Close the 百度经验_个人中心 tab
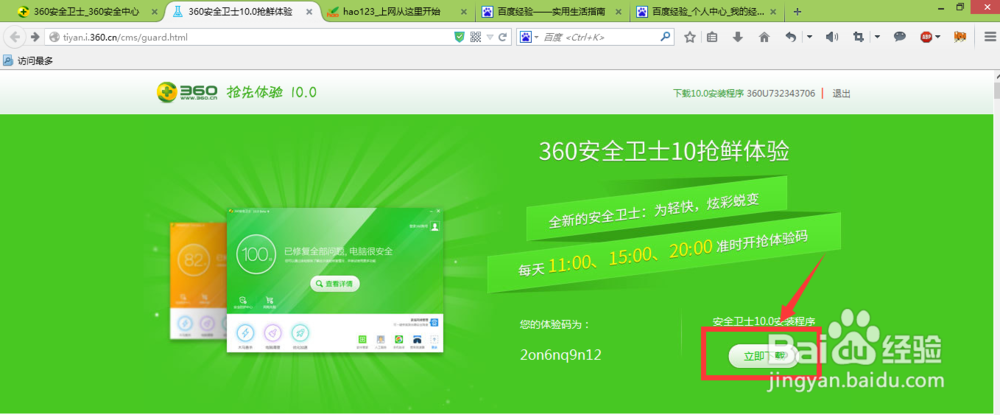Viewport: 1000px width, 415px height. [x=775, y=11]
